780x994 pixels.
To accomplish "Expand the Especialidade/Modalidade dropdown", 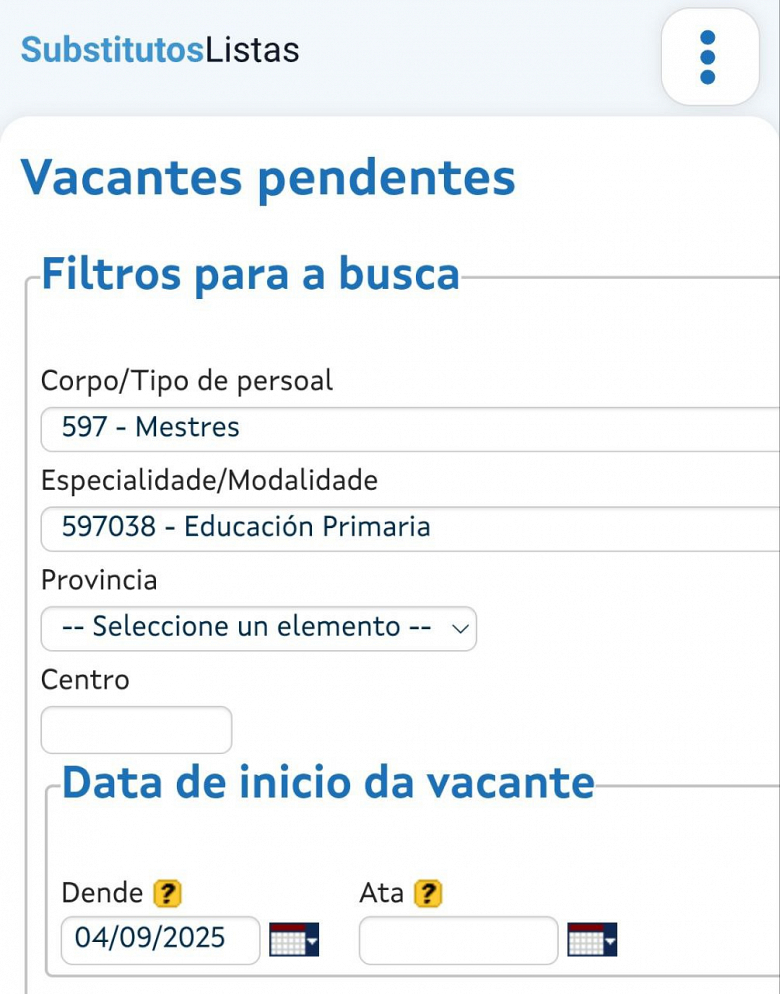I will 410,527.
